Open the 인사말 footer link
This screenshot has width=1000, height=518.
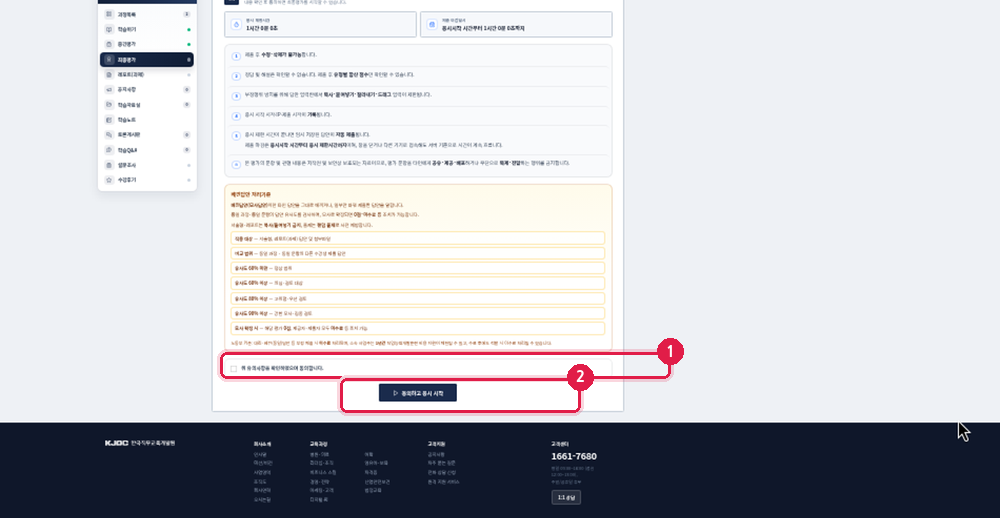pos(258,454)
